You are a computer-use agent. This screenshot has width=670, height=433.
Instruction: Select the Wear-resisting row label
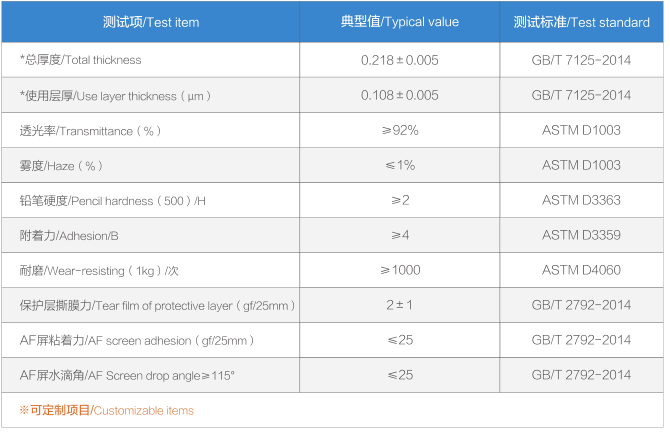tap(99, 270)
